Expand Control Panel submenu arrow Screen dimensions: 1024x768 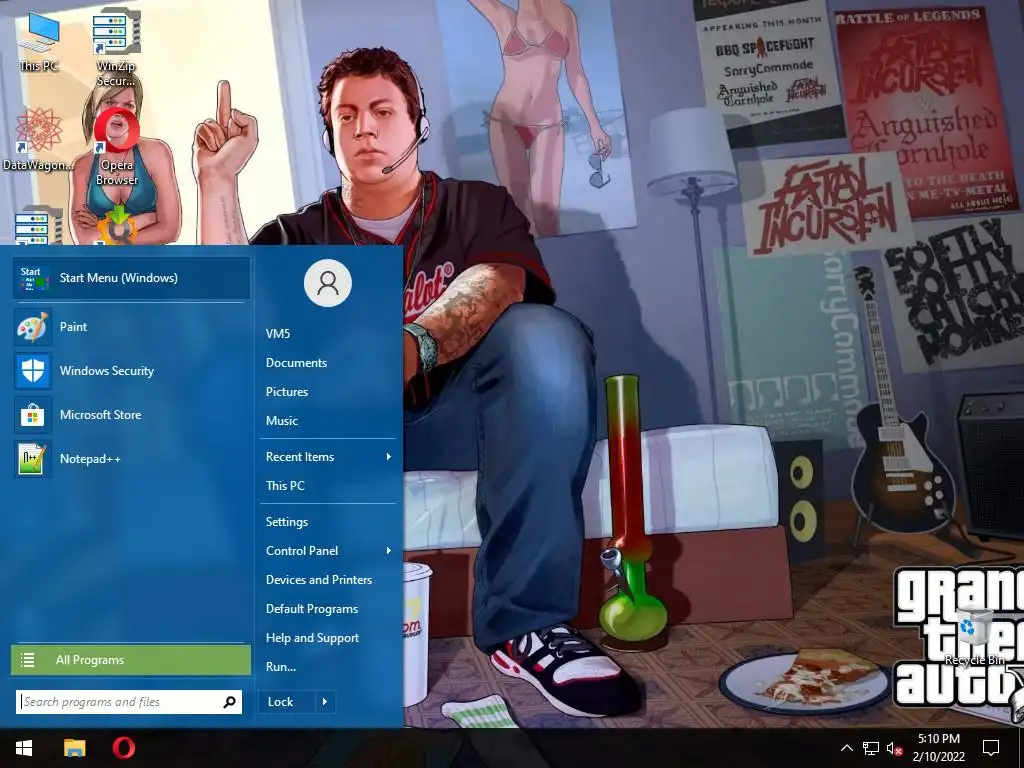(389, 551)
